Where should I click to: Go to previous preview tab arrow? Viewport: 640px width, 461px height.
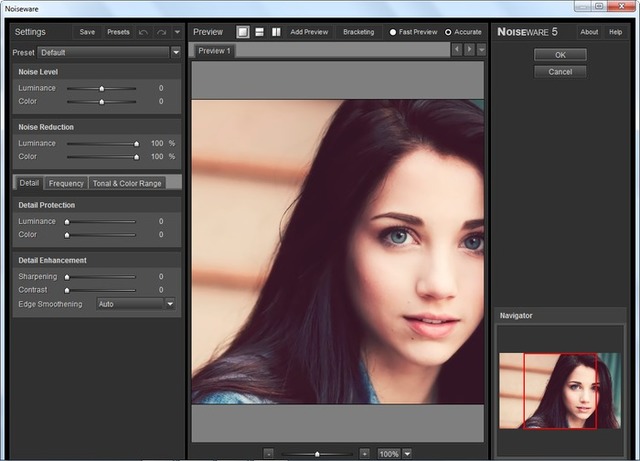click(x=457, y=49)
